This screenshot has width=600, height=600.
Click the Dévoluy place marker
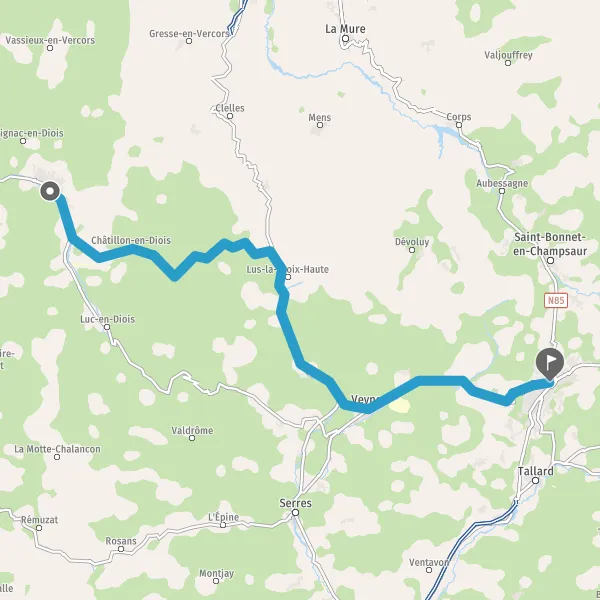[412, 250]
